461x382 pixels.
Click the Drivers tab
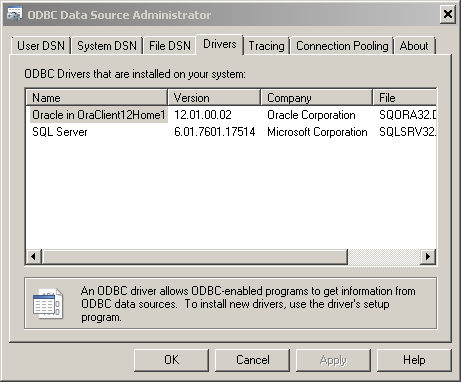(220, 44)
